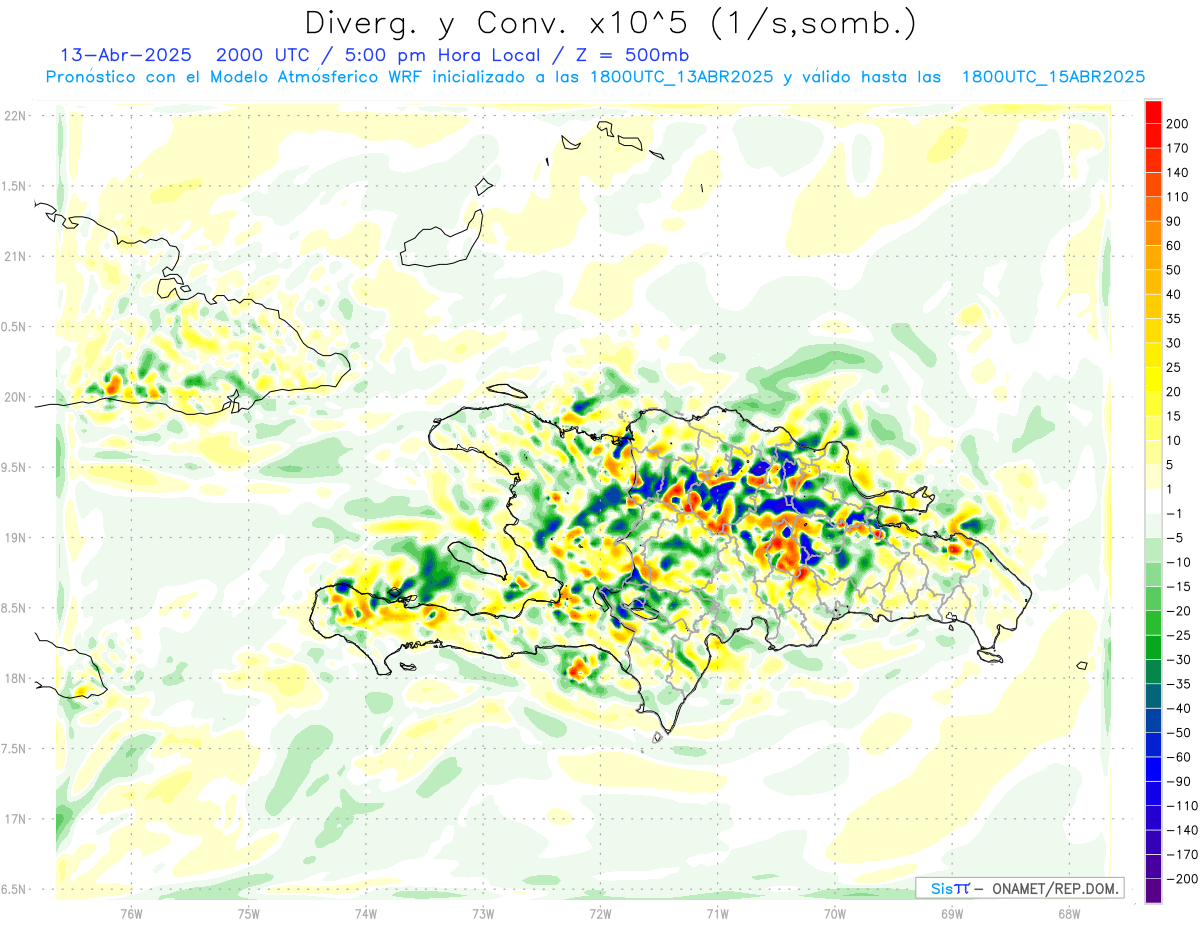Image resolution: width=1200 pixels, height=927 pixels.
Task: Click the "18N" latitude label
Action: point(14,678)
